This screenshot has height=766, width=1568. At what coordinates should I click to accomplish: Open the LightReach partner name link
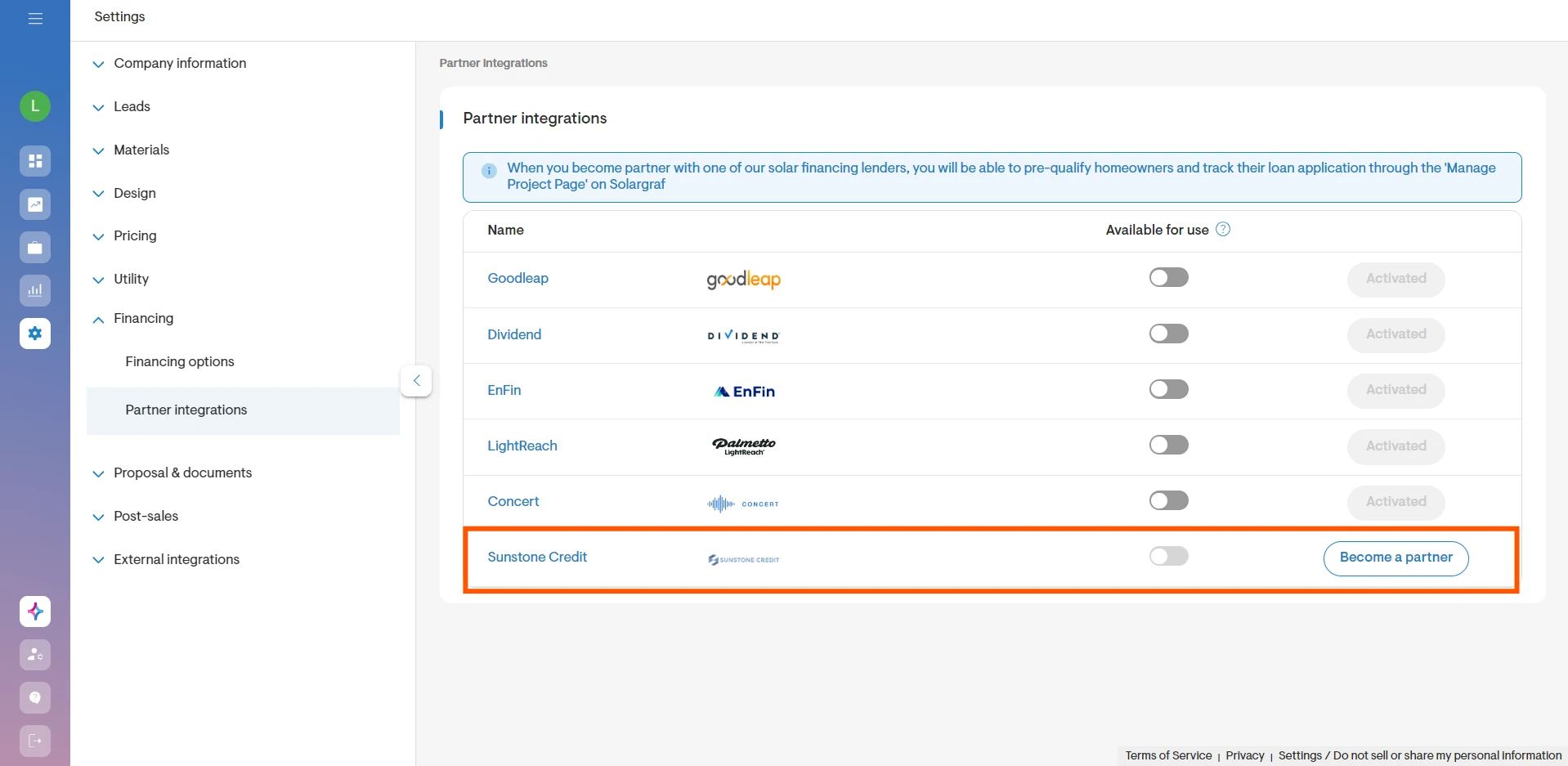[x=522, y=446]
